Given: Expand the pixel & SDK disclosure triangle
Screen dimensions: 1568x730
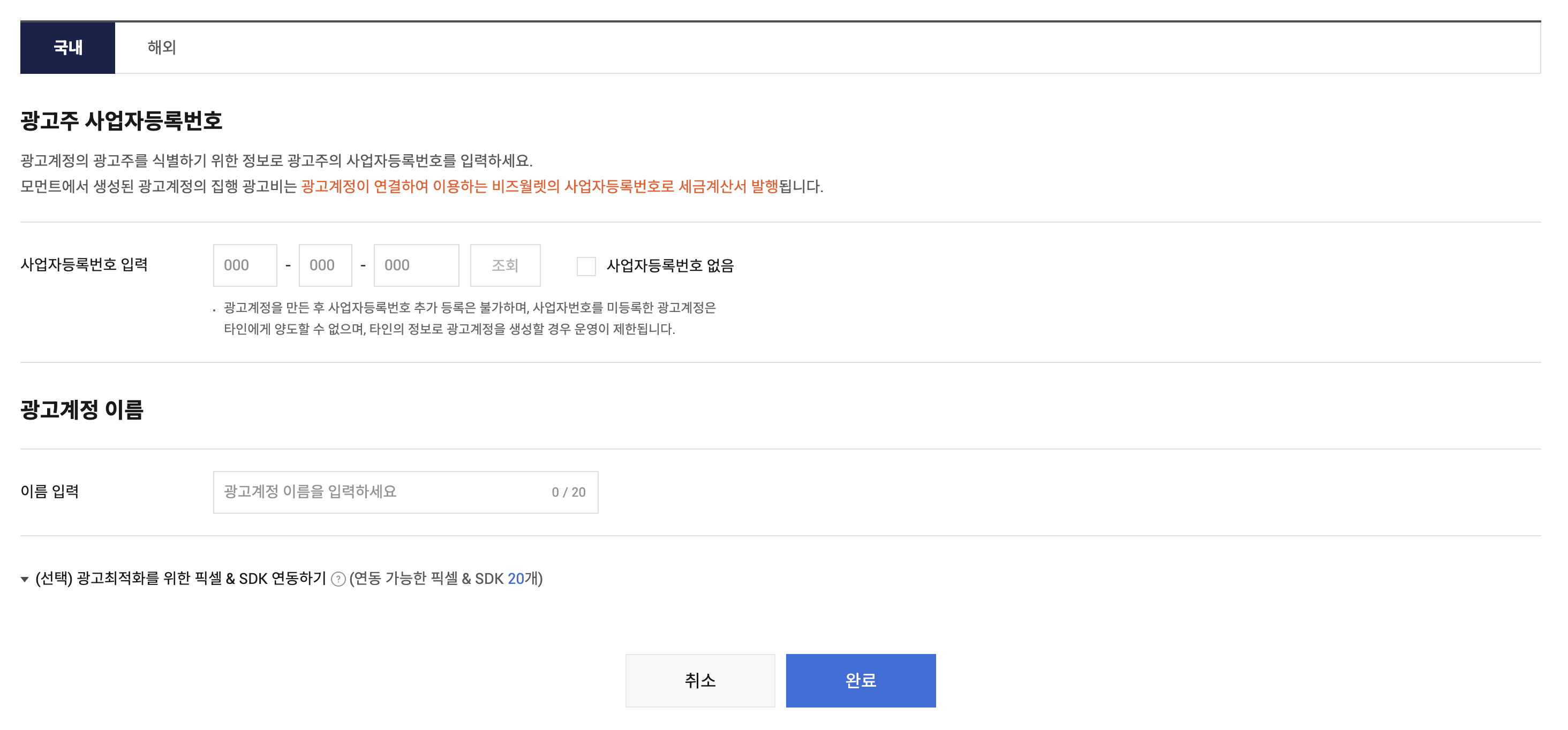Looking at the screenshot, I should coord(25,579).
